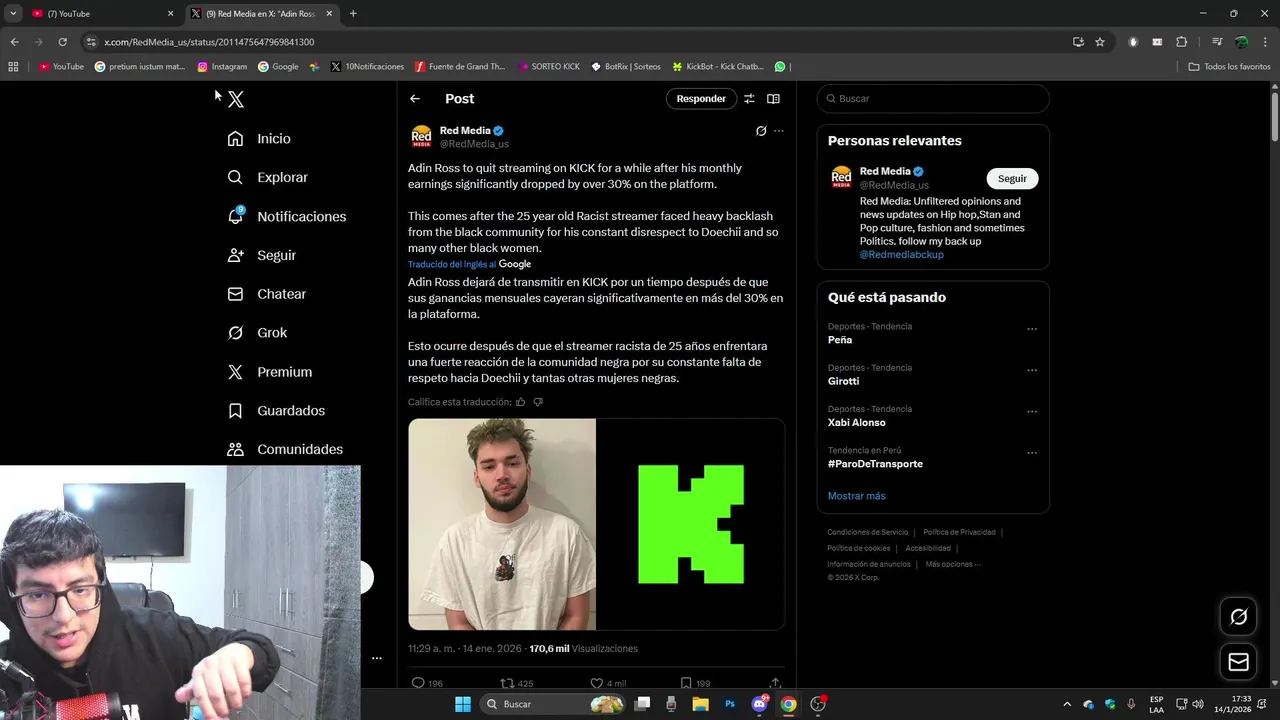Open Política de Privacidad footer link
The height and width of the screenshot is (720, 1280).
[959, 532]
